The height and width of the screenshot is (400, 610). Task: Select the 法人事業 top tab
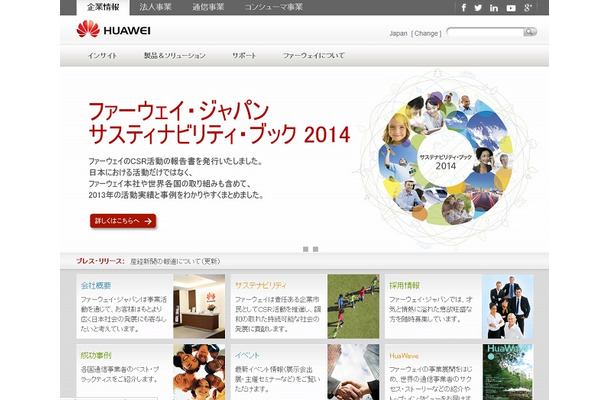(x=155, y=7)
